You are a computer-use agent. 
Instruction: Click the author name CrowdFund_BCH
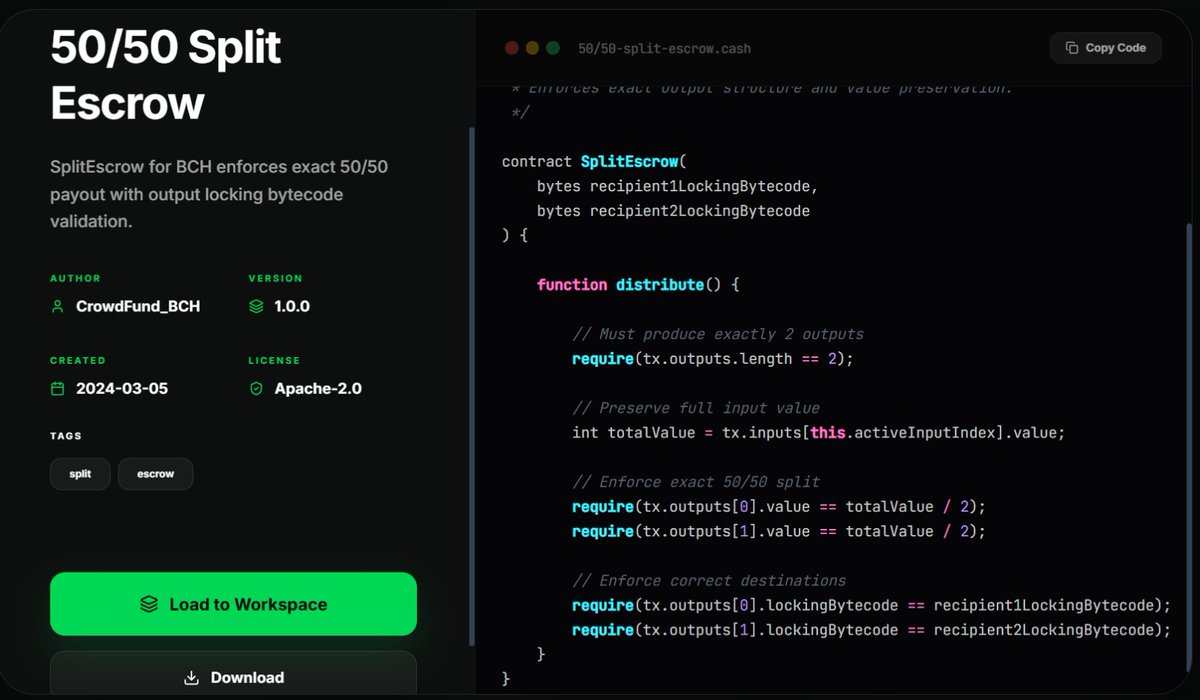point(138,307)
